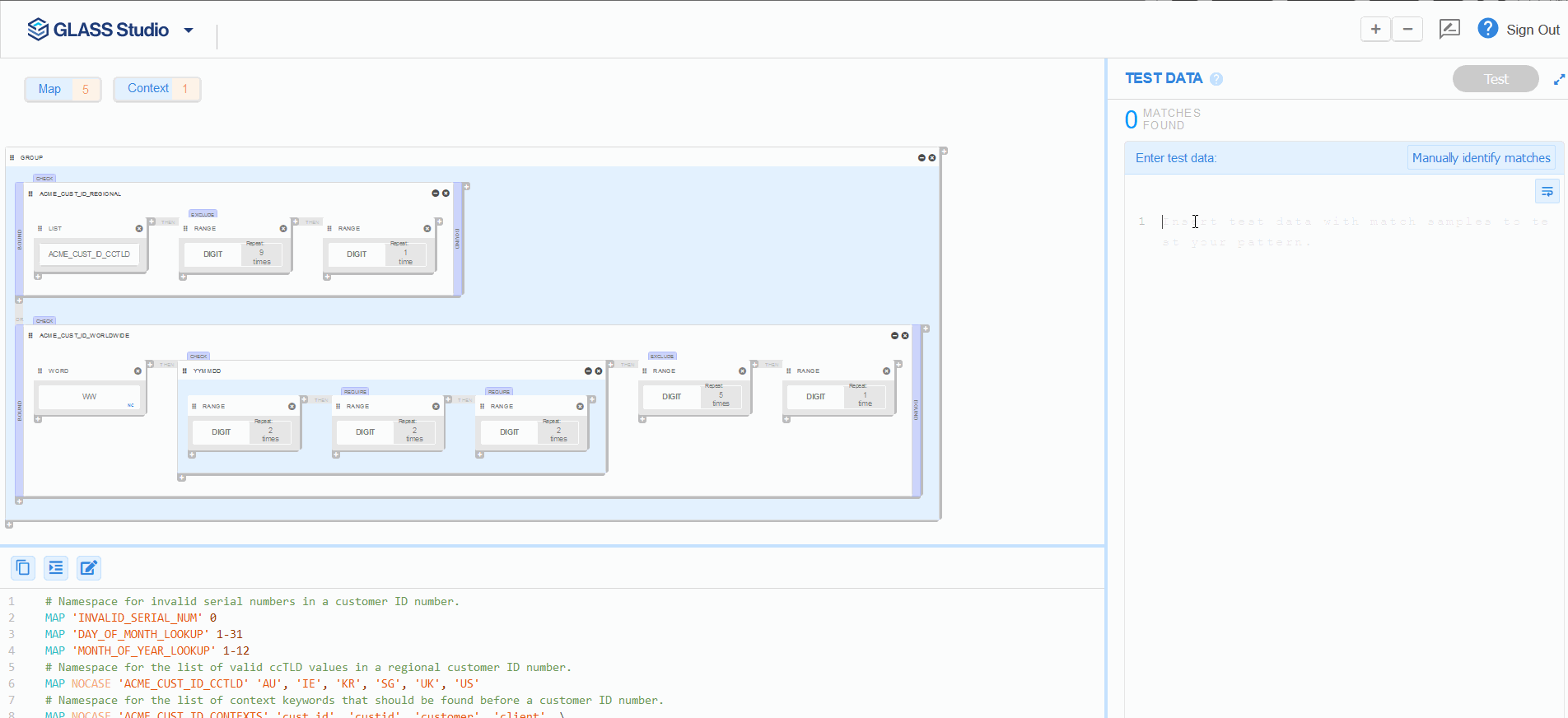Click the CHECK tag above ACME_CUST_ID_WORLDWIDE

[44, 320]
